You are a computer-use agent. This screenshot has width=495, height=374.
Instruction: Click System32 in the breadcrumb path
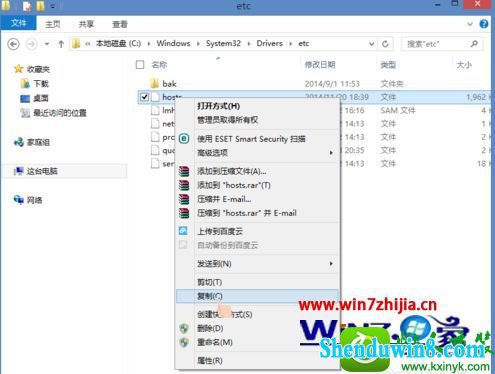pos(223,43)
